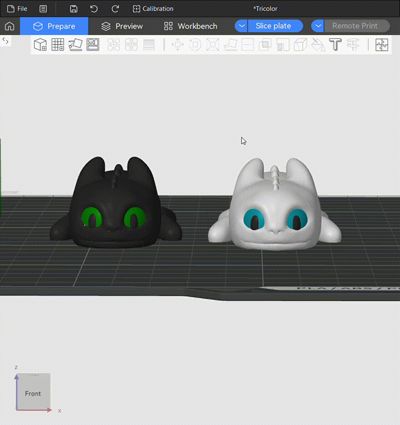The width and height of the screenshot is (400, 425).
Task: Click the Auto orient icon
Action: pyautogui.click(x=75, y=45)
